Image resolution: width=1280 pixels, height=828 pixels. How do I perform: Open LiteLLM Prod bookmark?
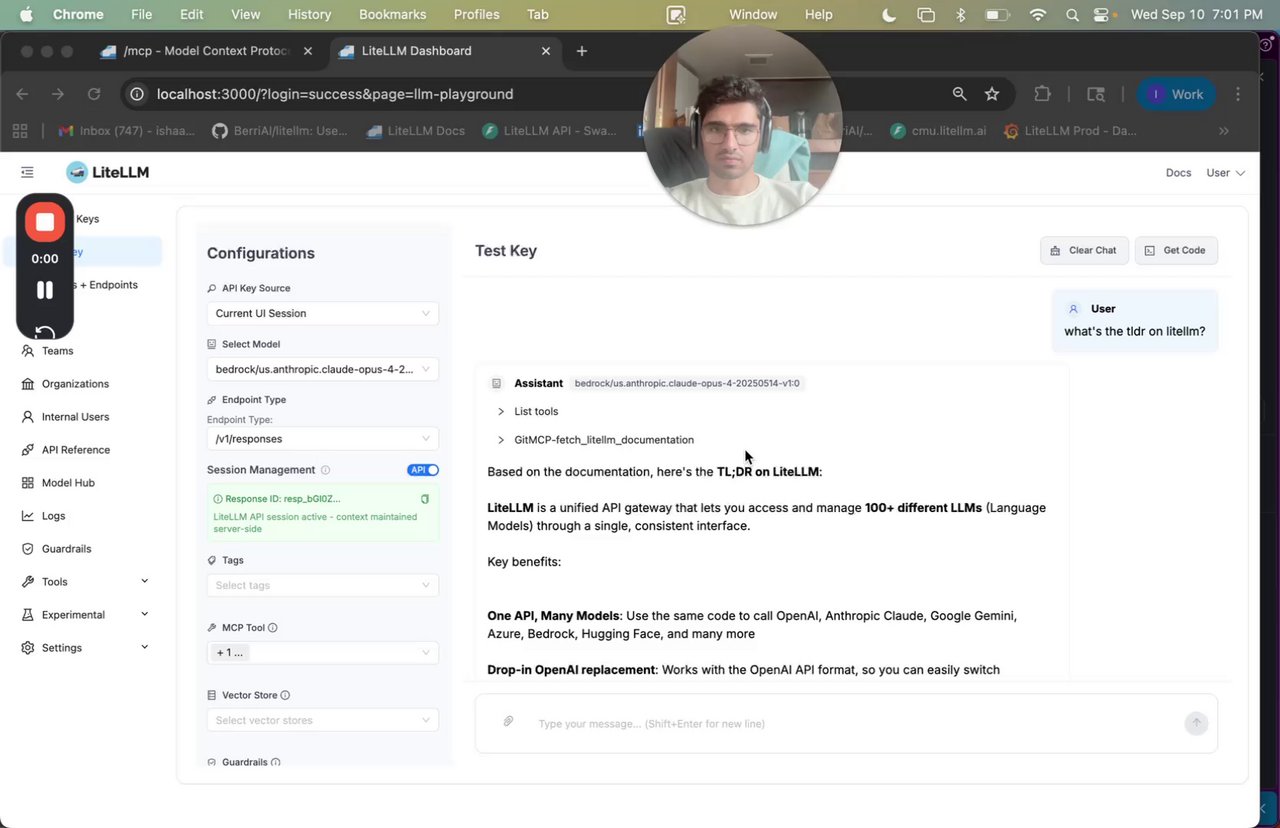[1070, 131]
